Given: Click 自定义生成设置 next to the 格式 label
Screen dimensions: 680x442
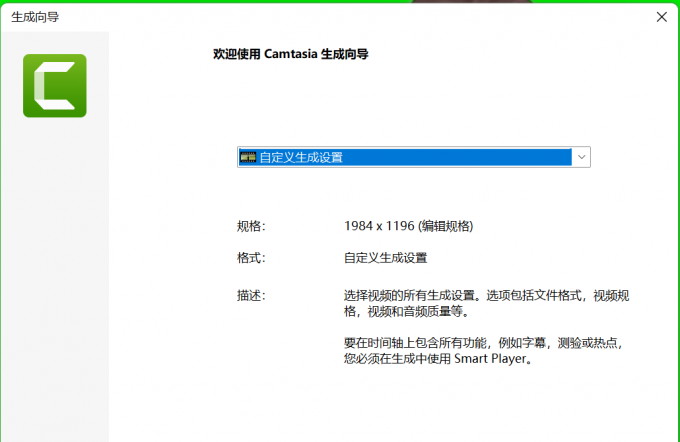Looking at the screenshot, I should 385,258.
